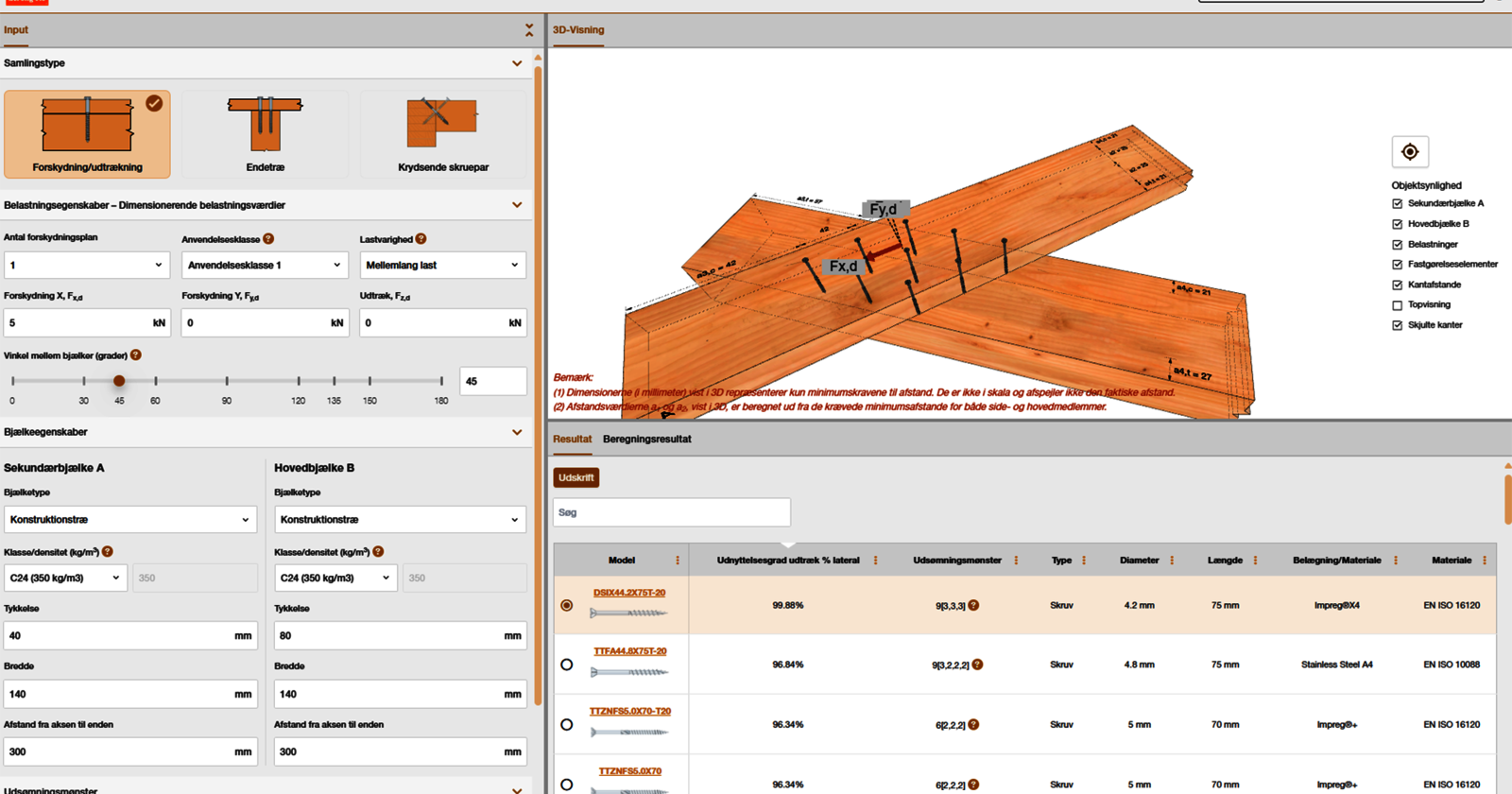The width and height of the screenshot is (1512, 794).
Task: Toggle Belastninger visibility checkbox
Action: tap(1398, 245)
